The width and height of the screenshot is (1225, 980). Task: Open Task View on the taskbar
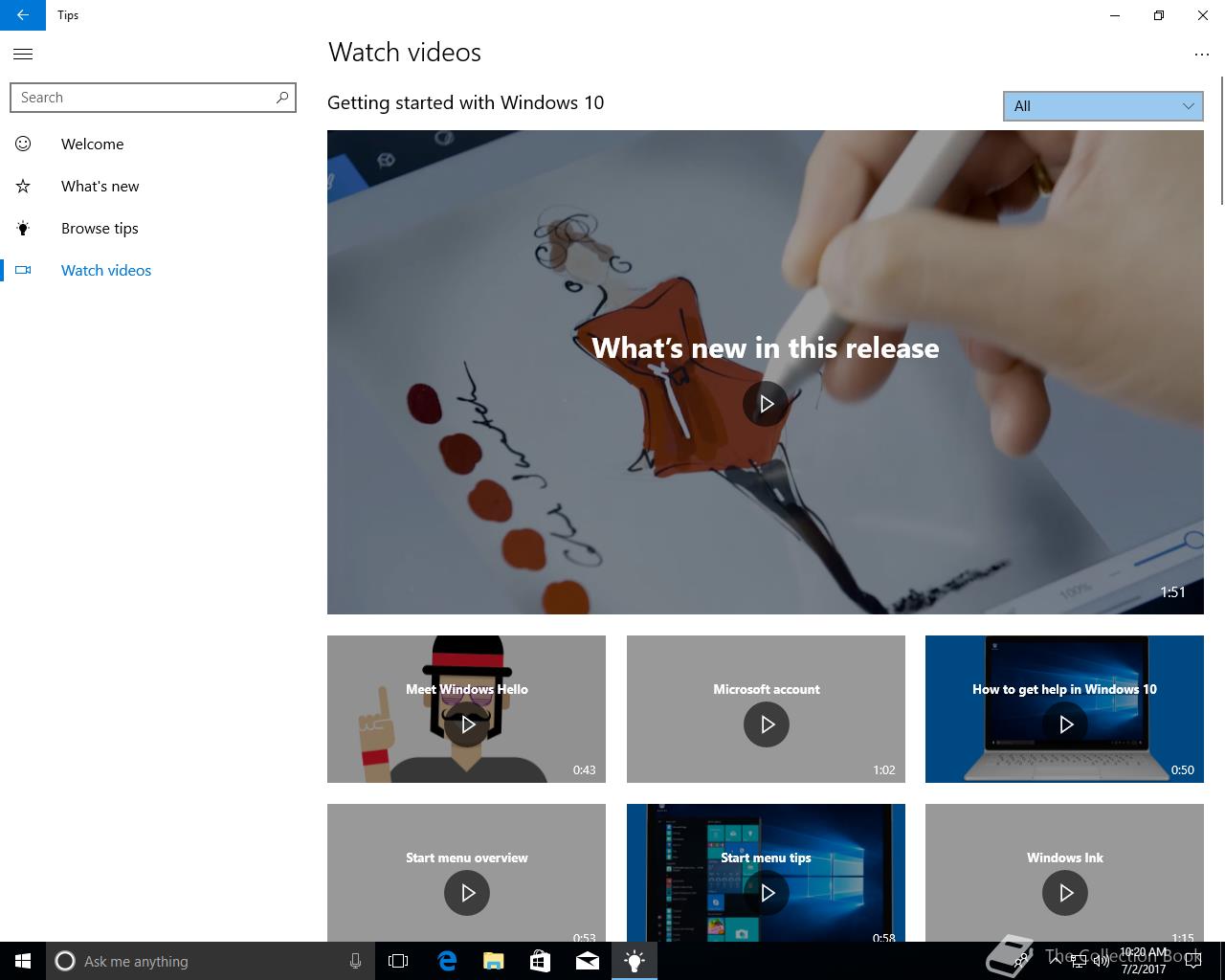pos(398,961)
